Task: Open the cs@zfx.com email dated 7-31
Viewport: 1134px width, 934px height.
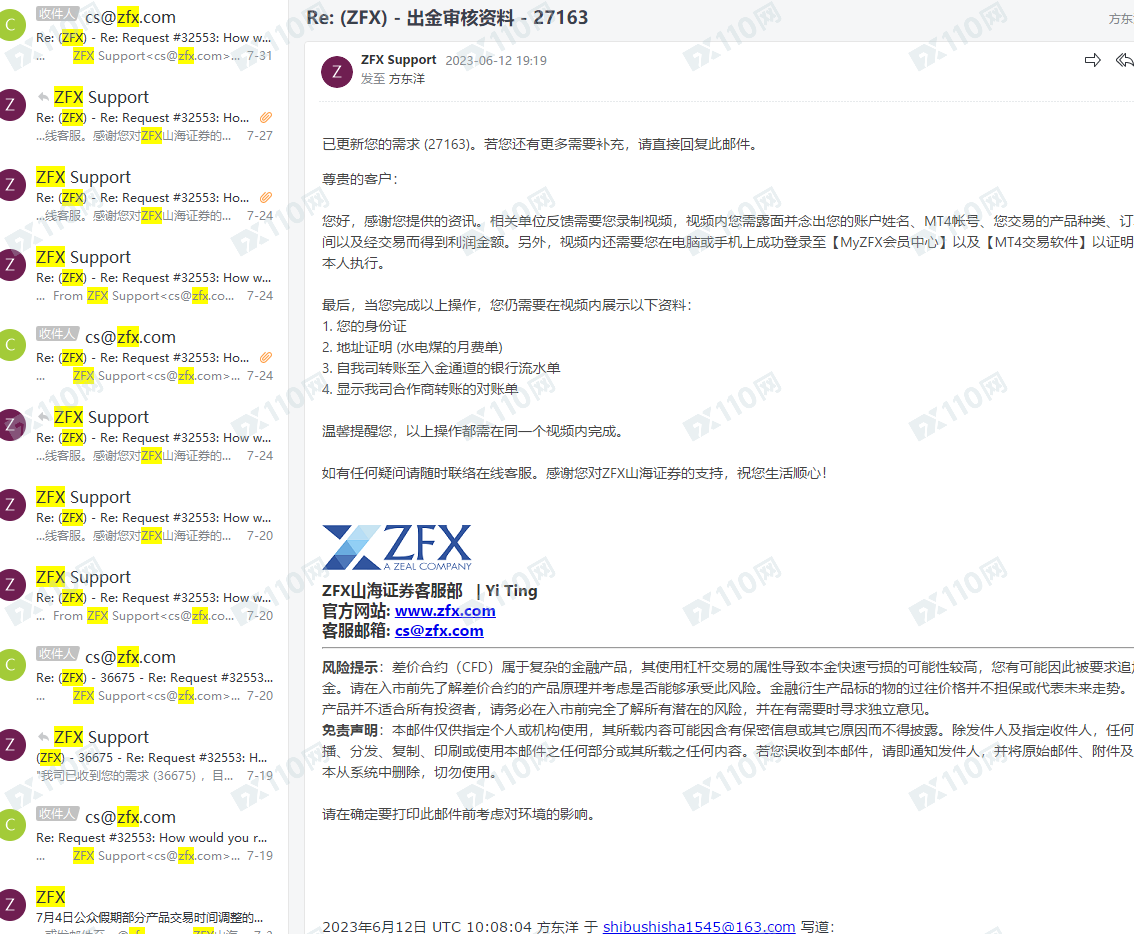Action: pyautogui.click(x=150, y=36)
